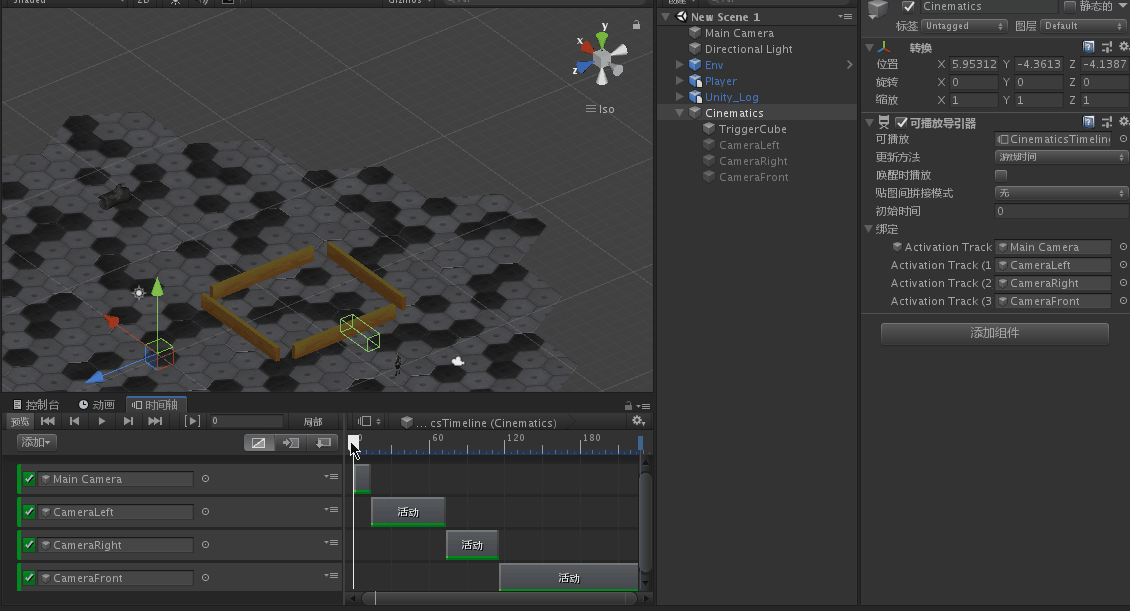Viewport: 1130px width, 611px height.
Task: Open the Default layer dropdown
Action: pos(1084,26)
